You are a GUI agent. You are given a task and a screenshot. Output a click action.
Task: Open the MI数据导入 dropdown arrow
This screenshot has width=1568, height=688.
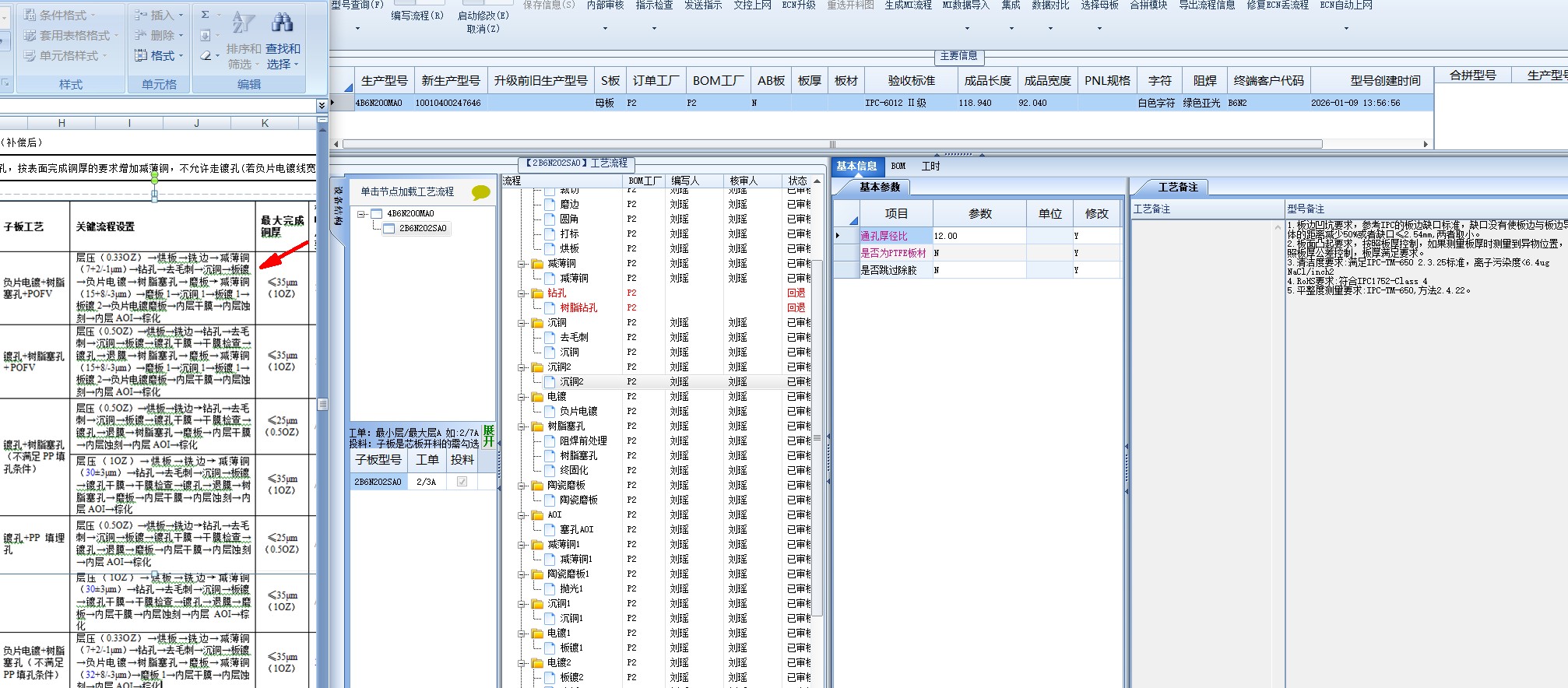[968, 29]
